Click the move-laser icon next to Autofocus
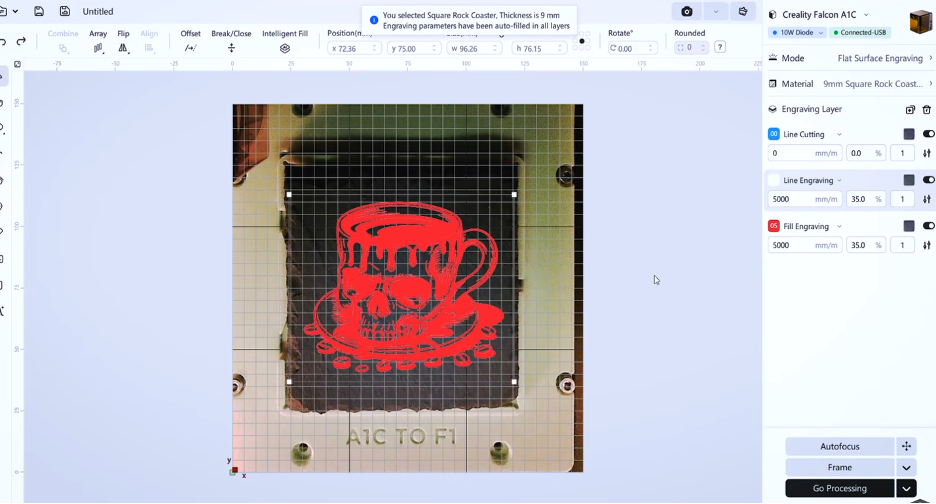This screenshot has width=936, height=504. point(906,446)
